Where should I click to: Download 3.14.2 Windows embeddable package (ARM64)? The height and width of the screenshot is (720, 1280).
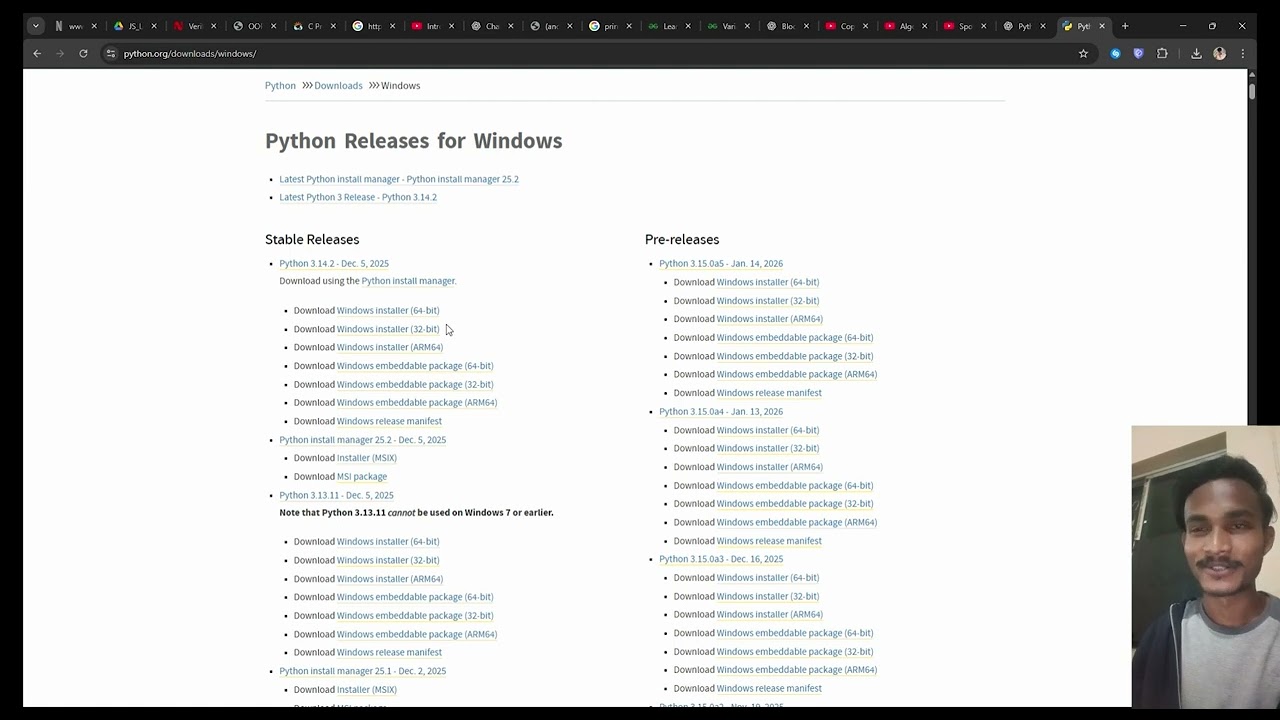(x=417, y=403)
